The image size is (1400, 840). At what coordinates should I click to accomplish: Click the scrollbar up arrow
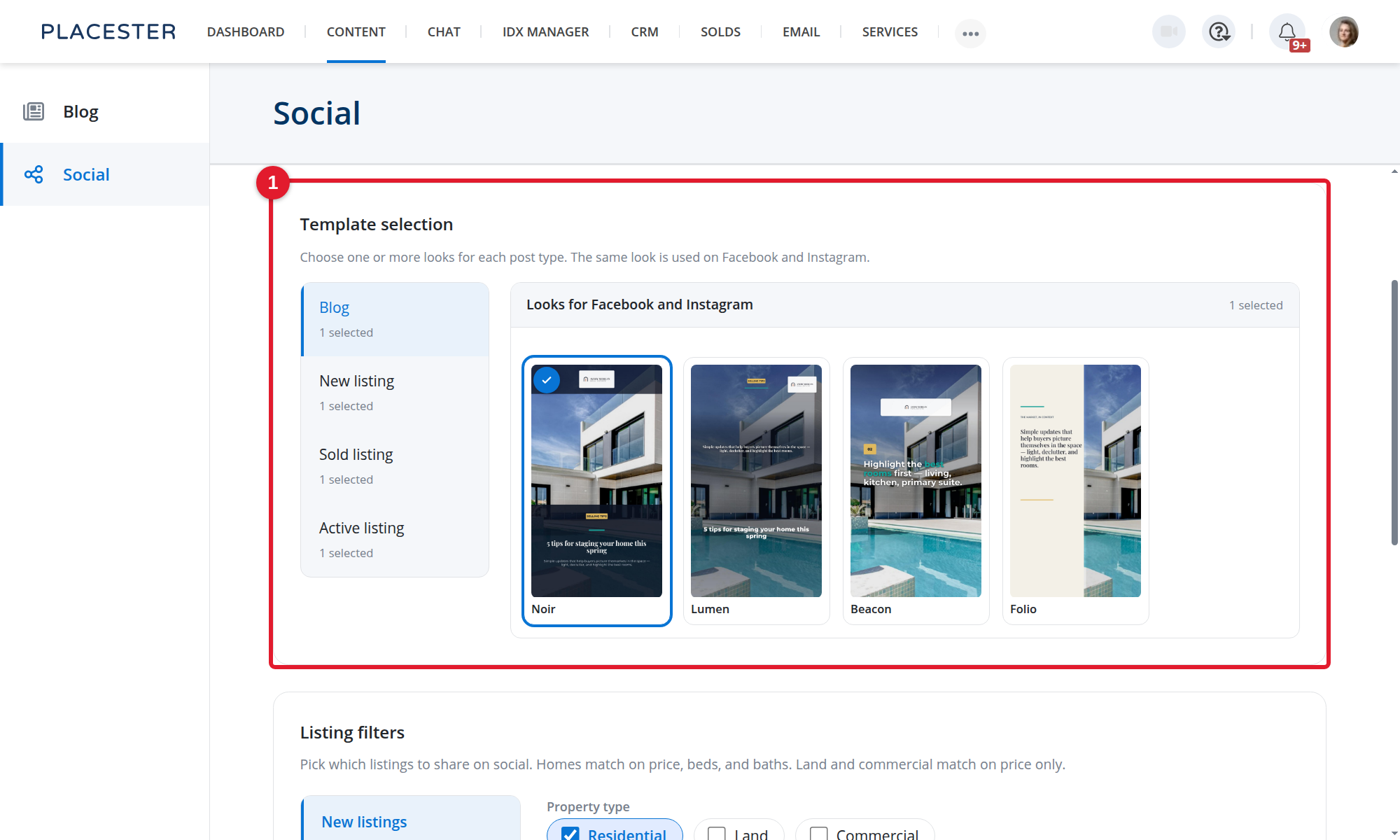(x=1394, y=171)
